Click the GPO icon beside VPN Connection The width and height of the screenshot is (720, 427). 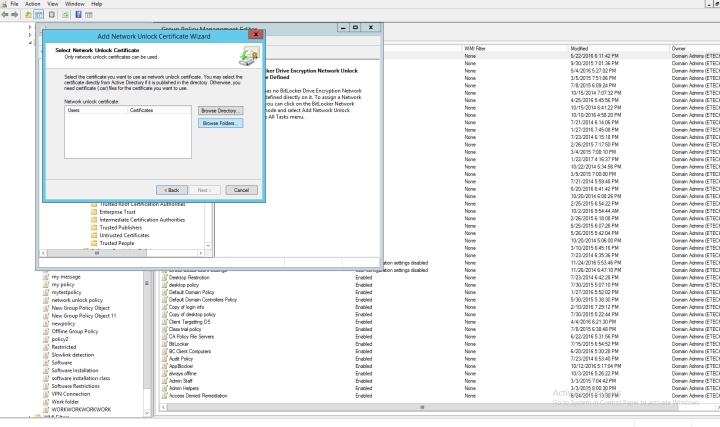coord(46,394)
